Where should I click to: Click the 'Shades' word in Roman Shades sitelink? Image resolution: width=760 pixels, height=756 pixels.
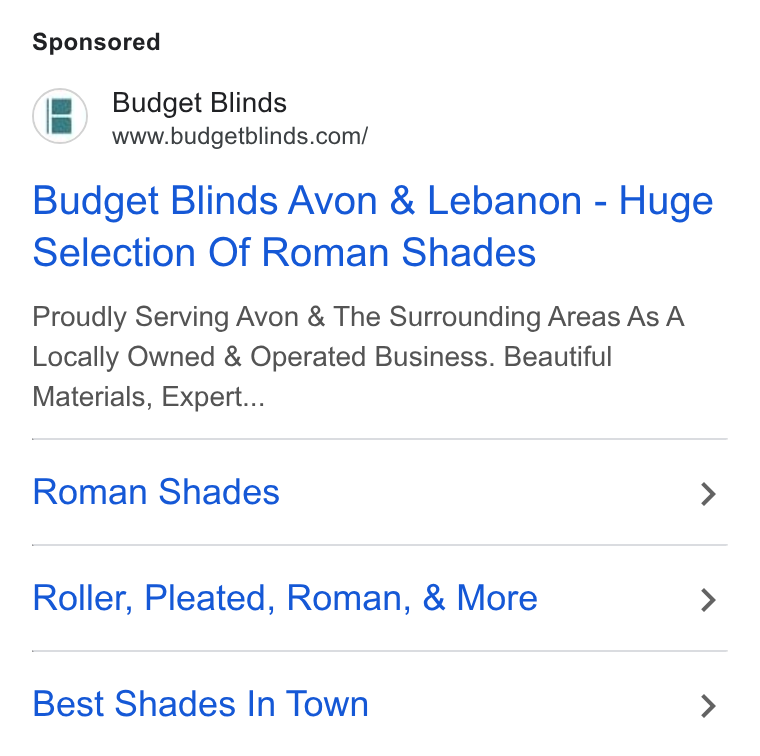pos(219,492)
